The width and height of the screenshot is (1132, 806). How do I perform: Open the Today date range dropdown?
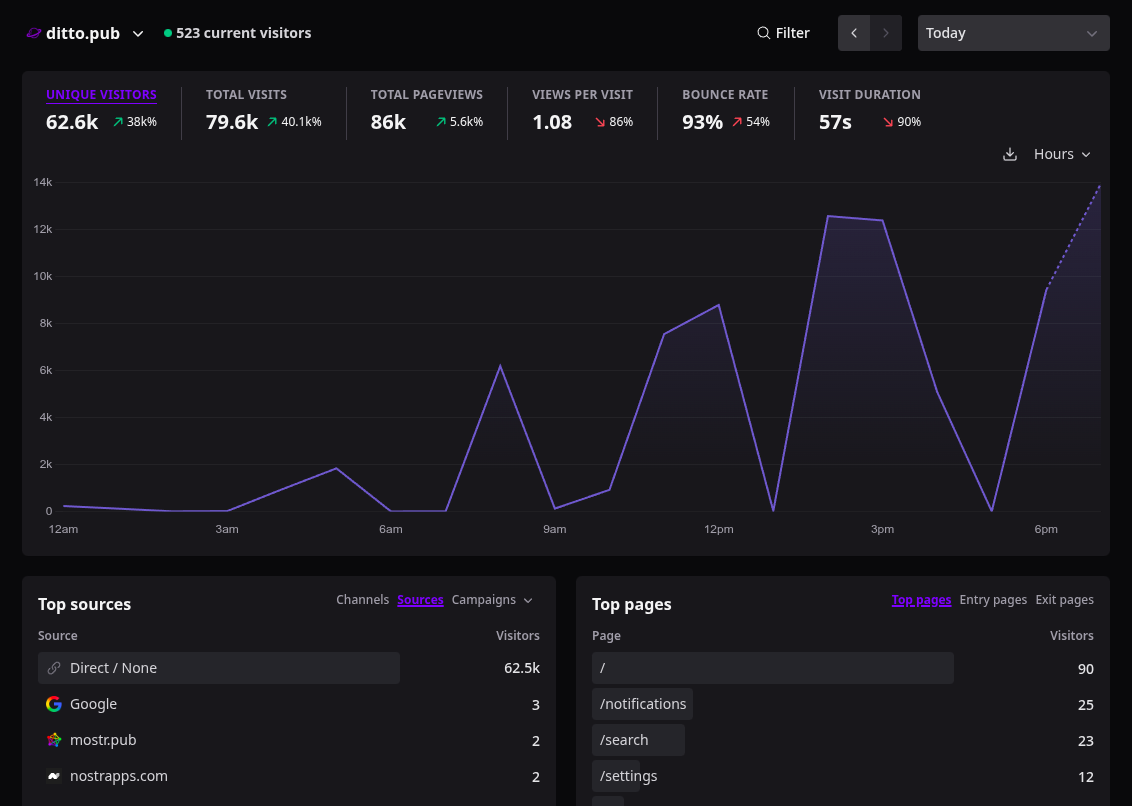point(1014,33)
